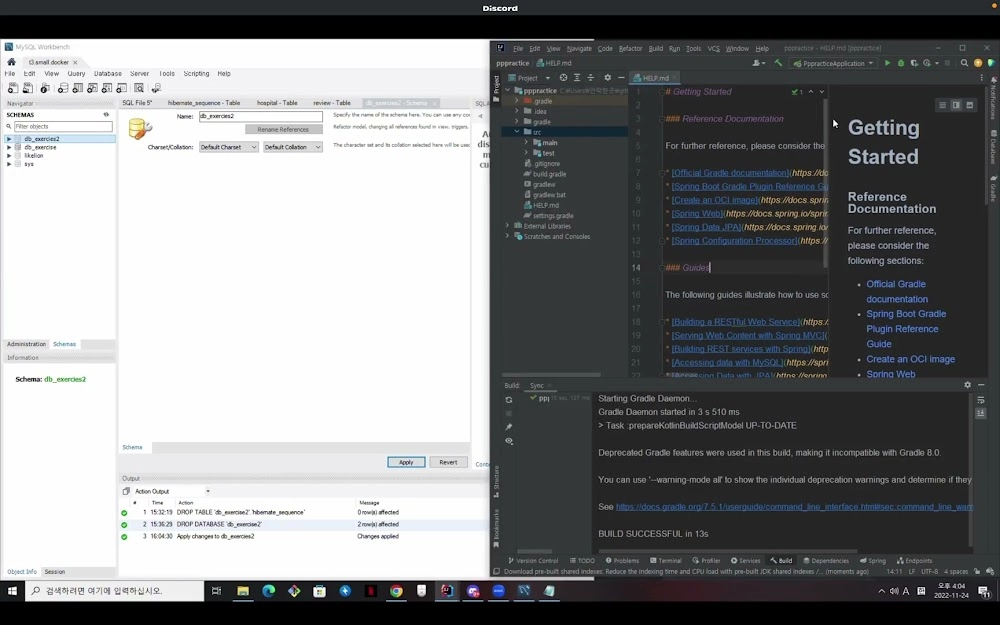Click the MySQL Workbench home icon
The height and width of the screenshot is (625, 1000).
pos(11,62)
